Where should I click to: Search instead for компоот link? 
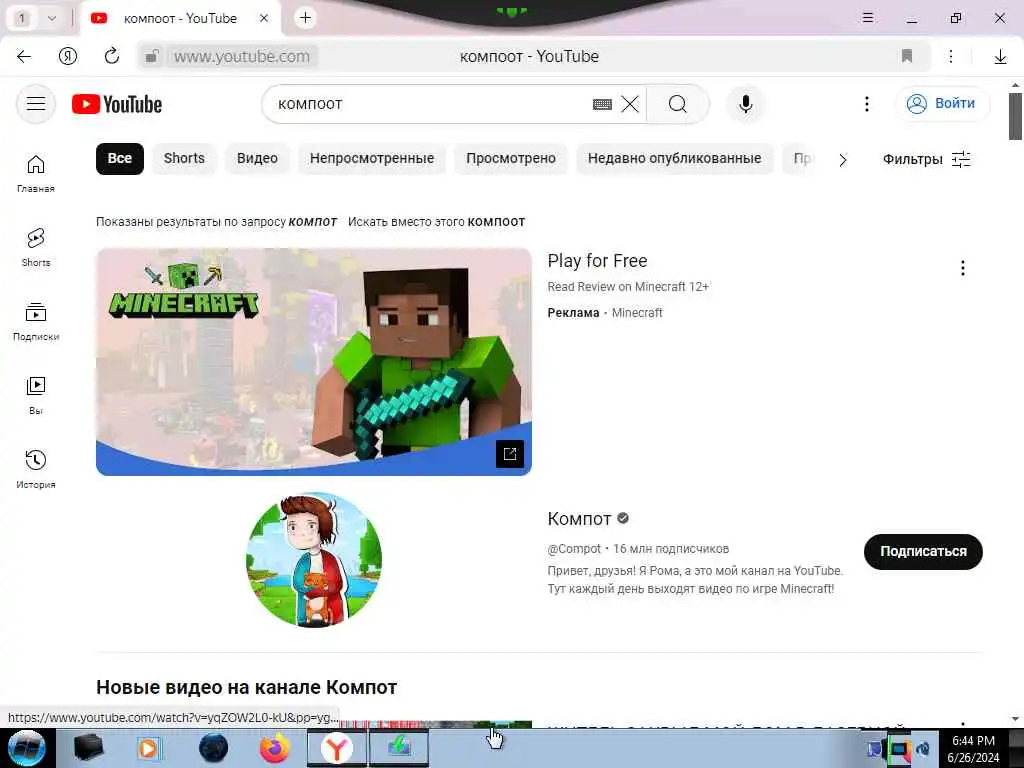tap(496, 222)
